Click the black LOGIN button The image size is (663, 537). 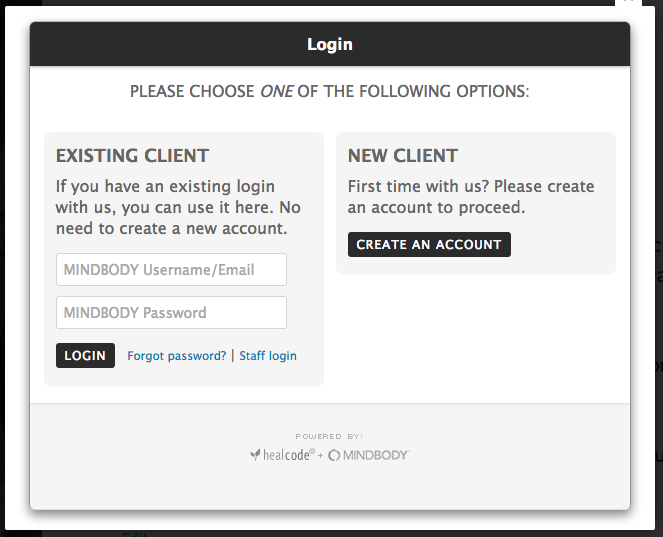pyautogui.click(x=85, y=356)
